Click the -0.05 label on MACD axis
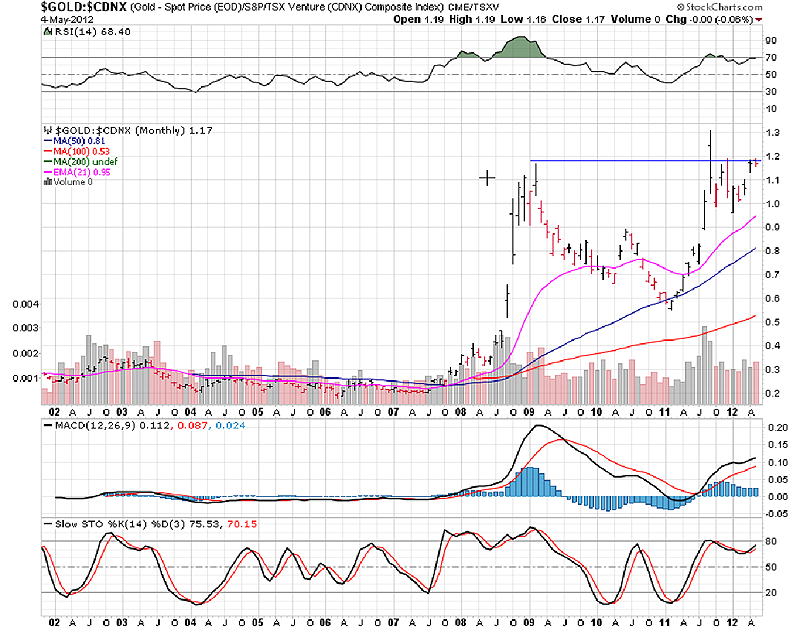The width and height of the screenshot is (800, 629). tap(776, 514)
